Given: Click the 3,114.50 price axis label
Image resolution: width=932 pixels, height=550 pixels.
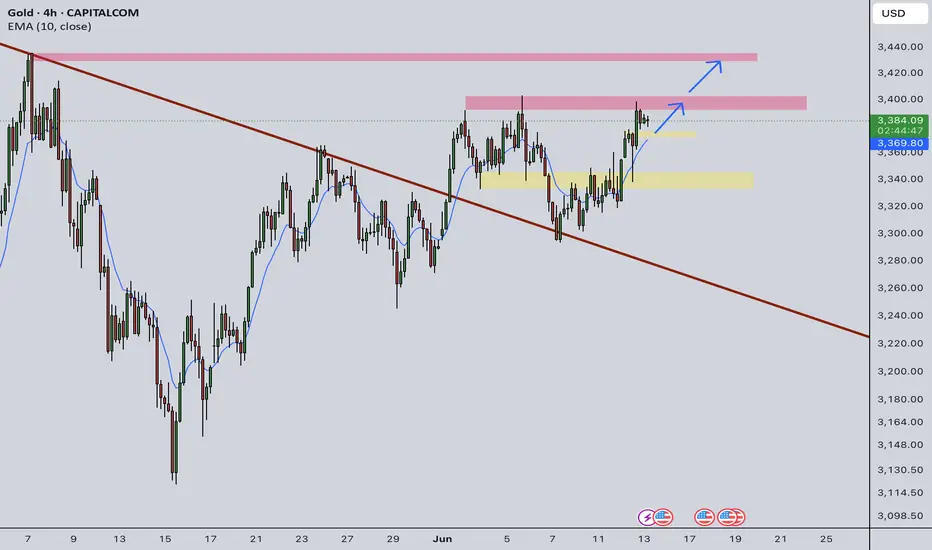Looking at the screenshot, I should [x=900, y=493].
